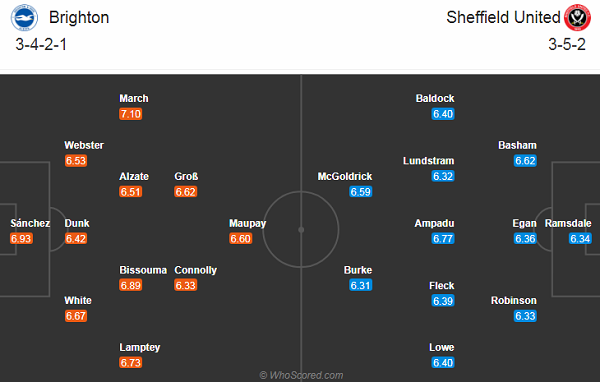Click the 3-4-2-1 formation text

[x=41, y=44]
